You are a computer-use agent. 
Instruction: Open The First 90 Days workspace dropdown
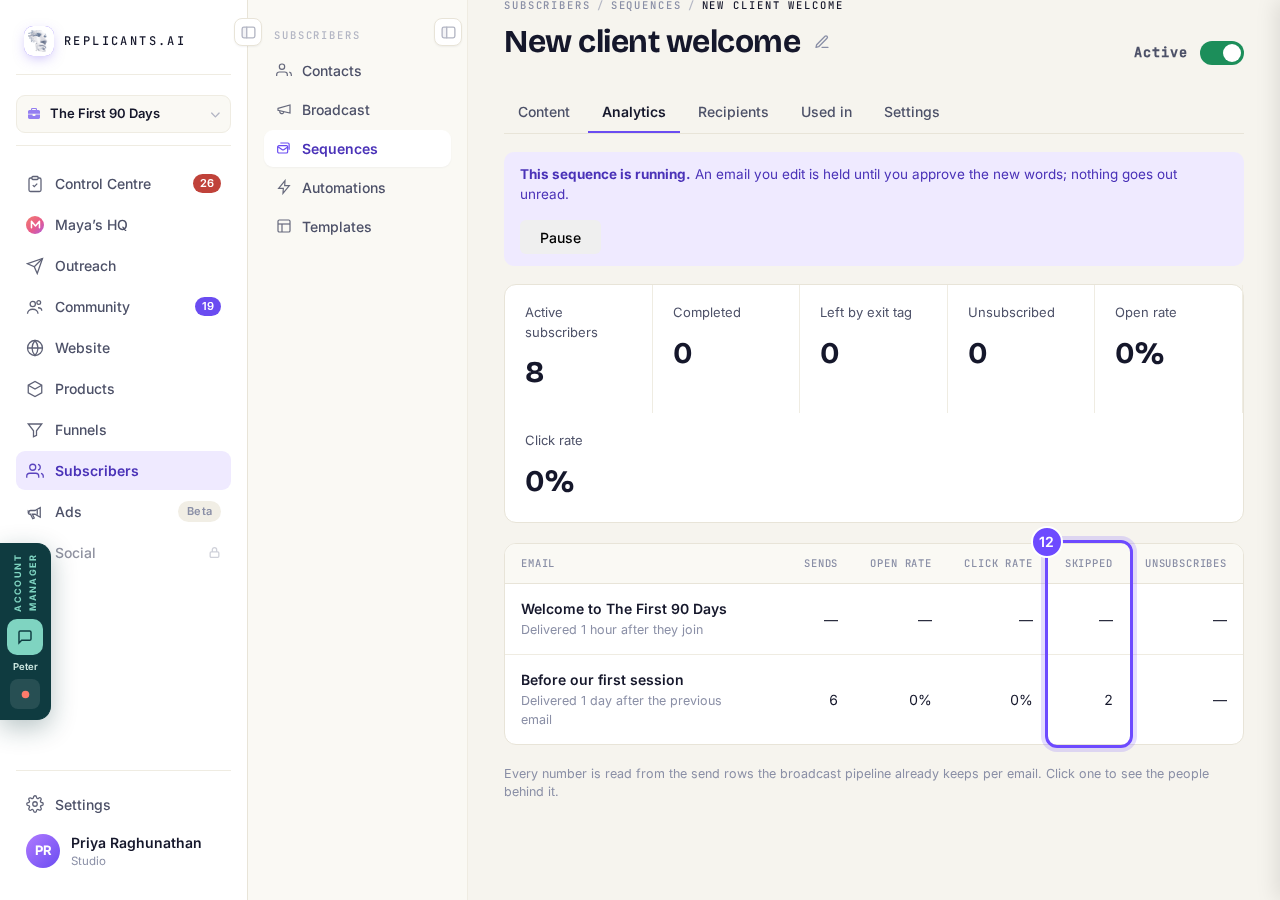[x=123, y=114]
